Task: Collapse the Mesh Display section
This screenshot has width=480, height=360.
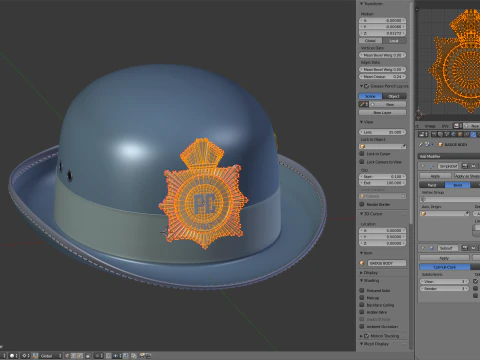Action: click(x=361, y=344)
